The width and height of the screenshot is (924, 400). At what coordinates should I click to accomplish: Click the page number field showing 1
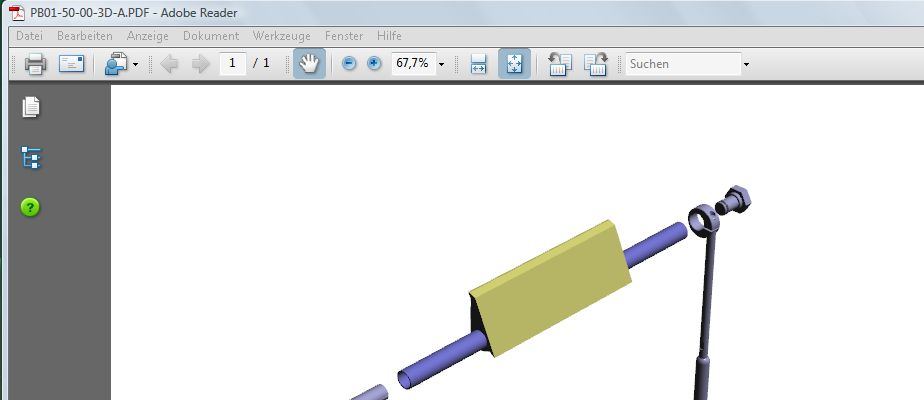coord(233,63)
